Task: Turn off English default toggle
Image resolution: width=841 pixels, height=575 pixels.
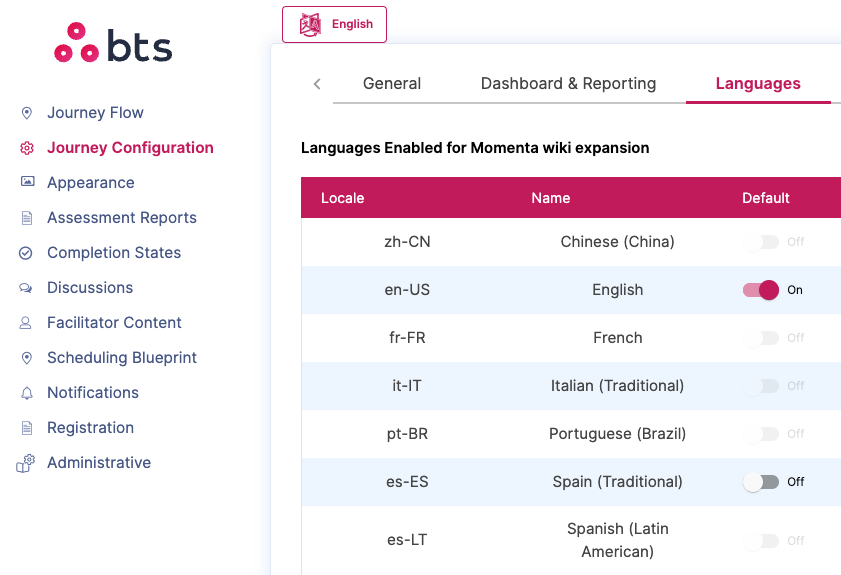Action: (x=761, y=290)
